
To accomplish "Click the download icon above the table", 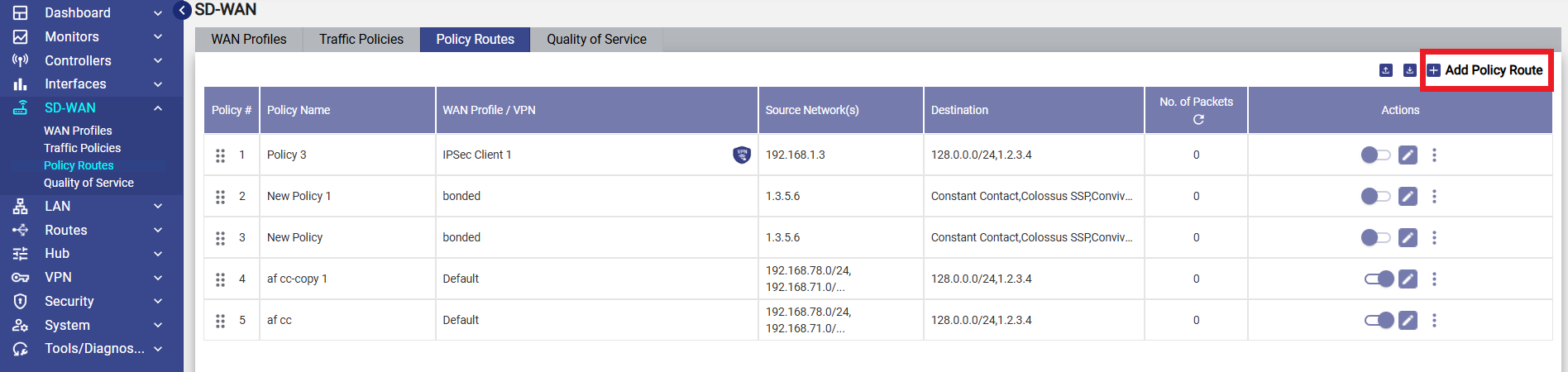I will point(1409,70).
